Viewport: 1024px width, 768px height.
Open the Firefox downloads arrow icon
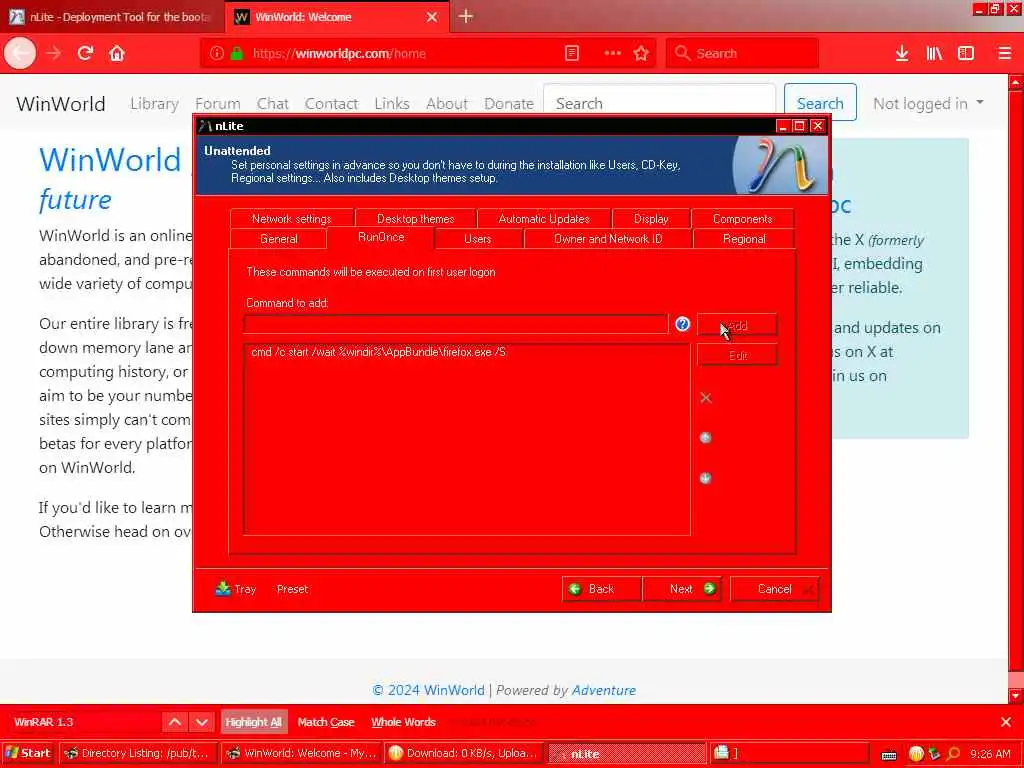pos(902,53)
